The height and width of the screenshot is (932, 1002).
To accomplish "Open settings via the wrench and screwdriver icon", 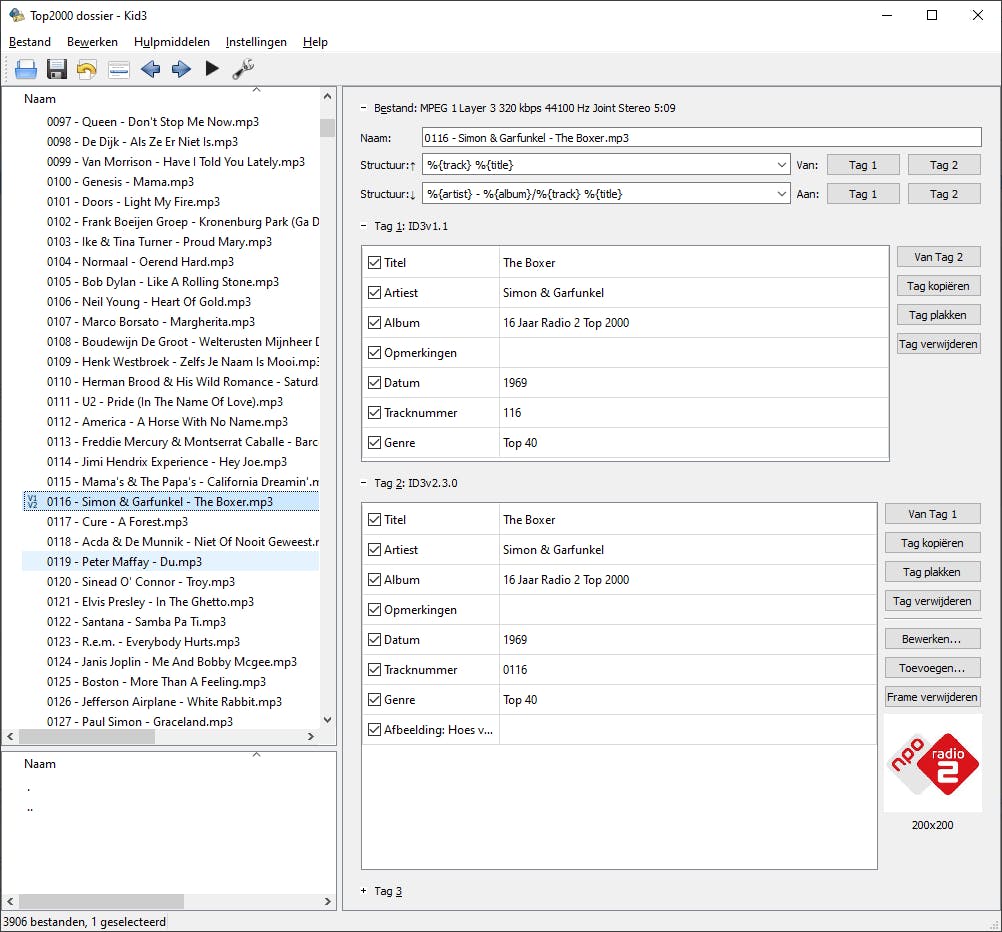I will coord(243,69).
